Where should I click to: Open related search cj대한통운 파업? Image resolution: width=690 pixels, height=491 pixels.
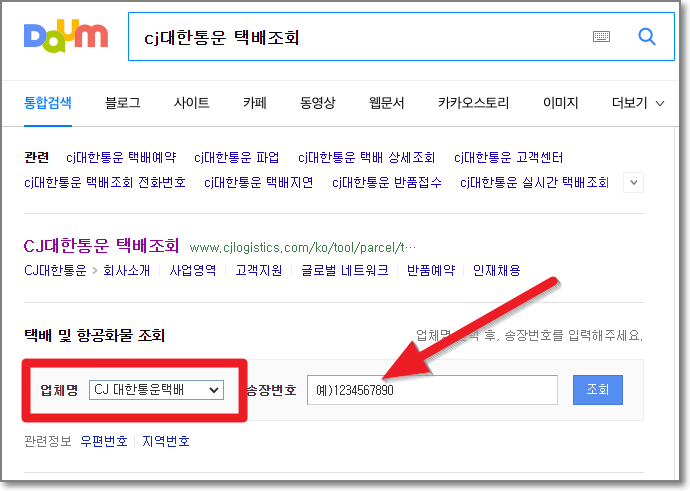[236, 158]
